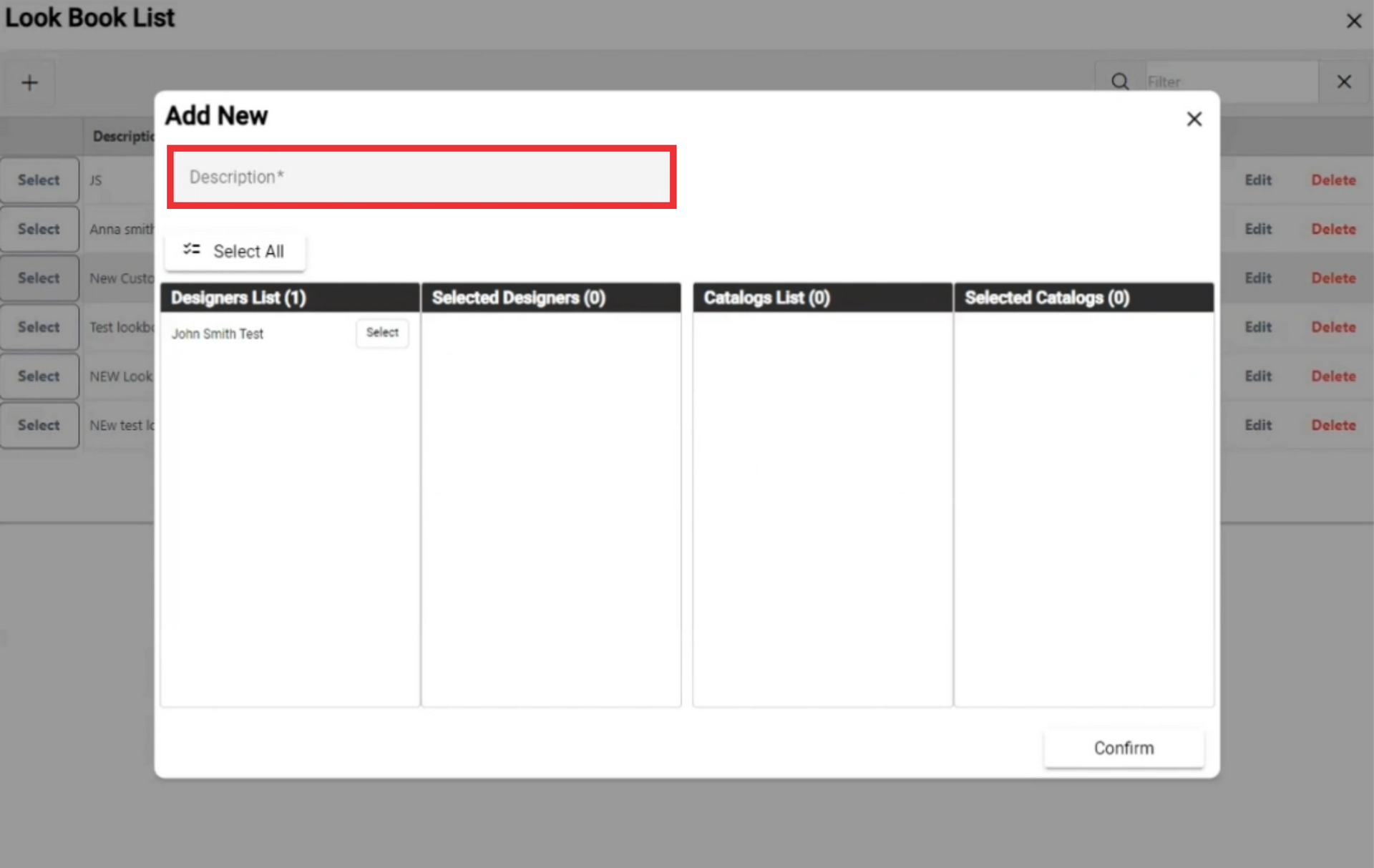Select the Anna smith look book row
Viewport: 1374px width, 868px height.
pyautogui.click(x=39, y=229)
